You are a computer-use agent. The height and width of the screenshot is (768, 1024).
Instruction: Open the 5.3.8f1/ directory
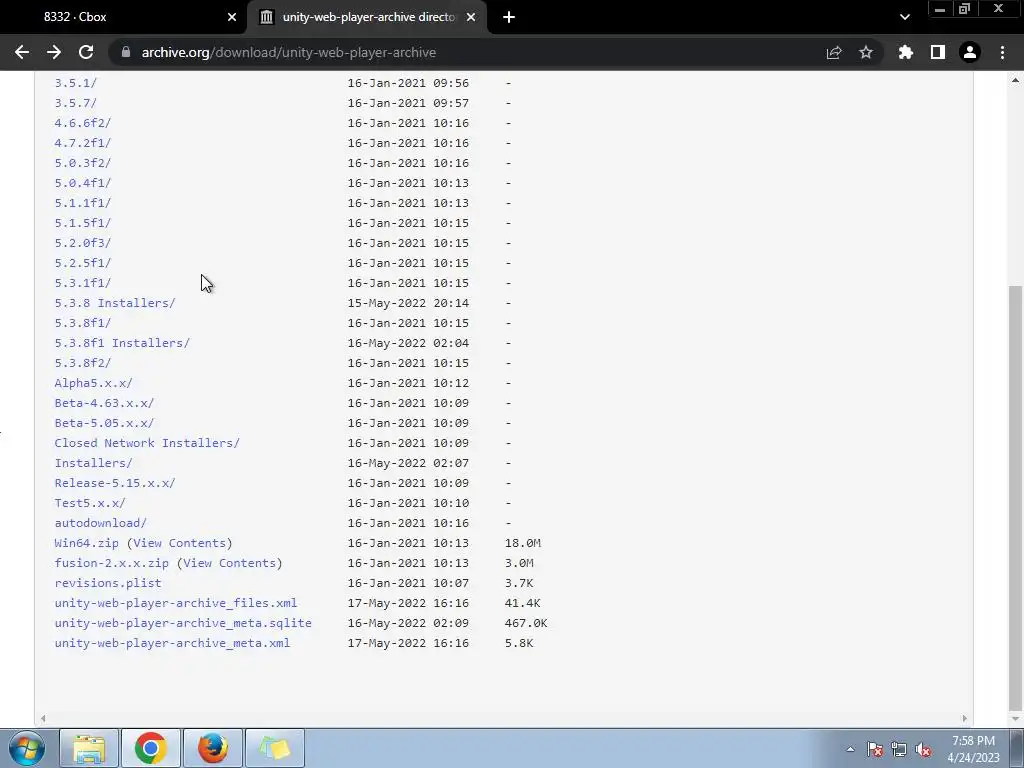click(83, 323)
